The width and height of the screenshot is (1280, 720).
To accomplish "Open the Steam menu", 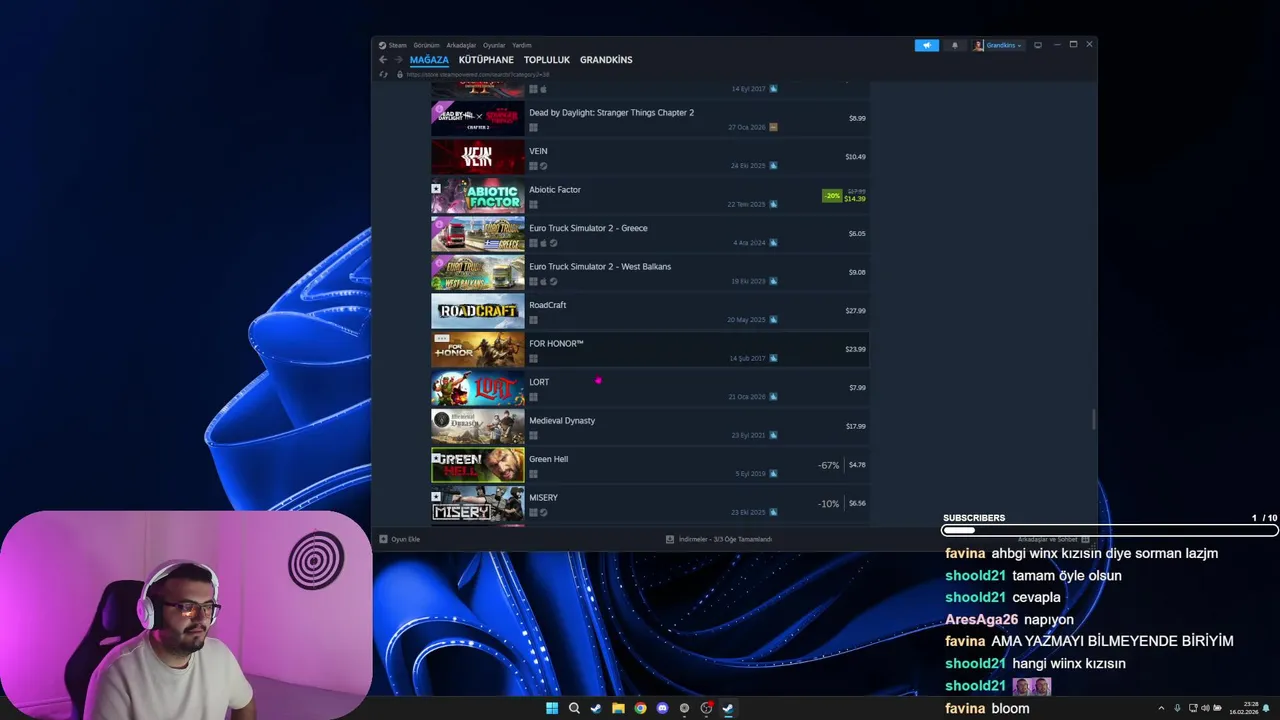I will (x=393, y=45).
